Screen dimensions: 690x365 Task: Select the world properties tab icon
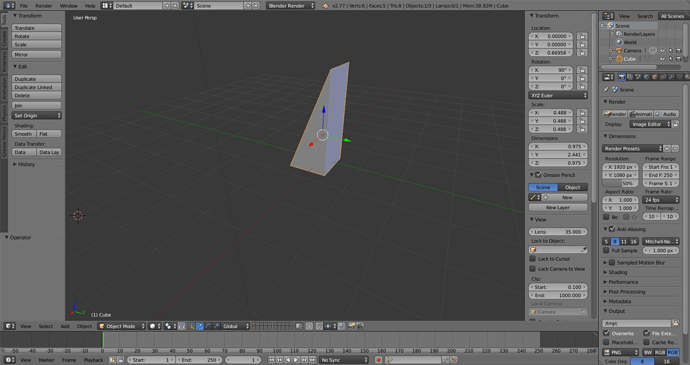[646, 77]
